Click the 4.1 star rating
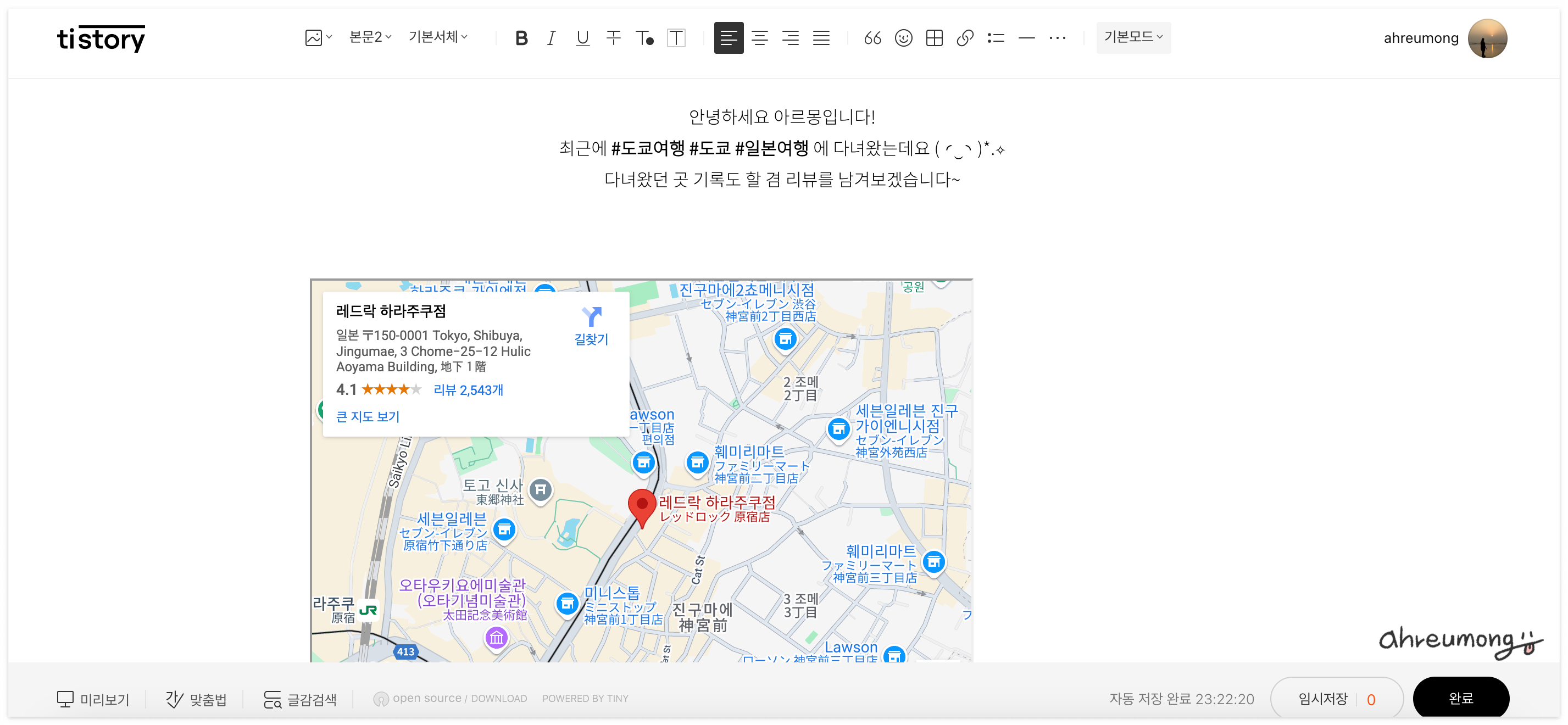The width and height of the screenshot is (1568, 725). click(378, 389)
